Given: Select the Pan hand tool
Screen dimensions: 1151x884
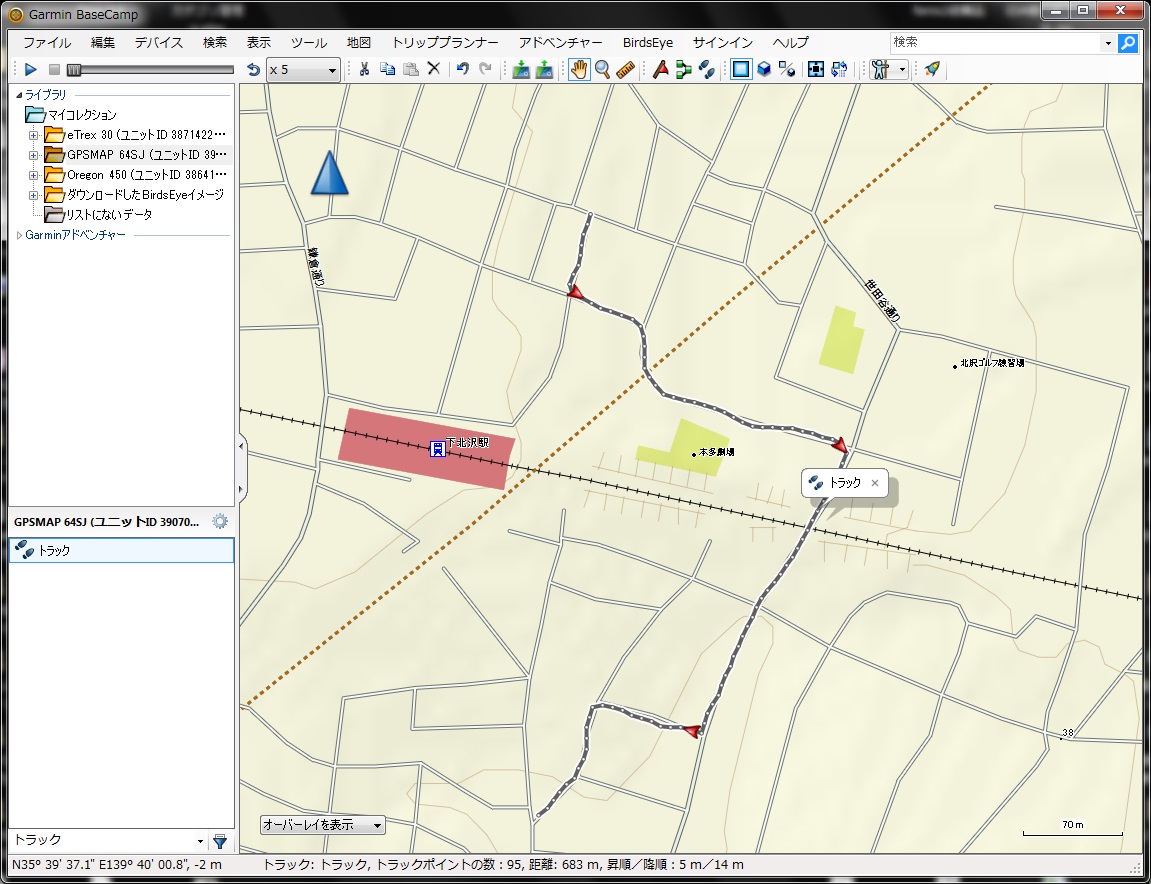Looking at the screenshot, I should click(x=579, y=69).
